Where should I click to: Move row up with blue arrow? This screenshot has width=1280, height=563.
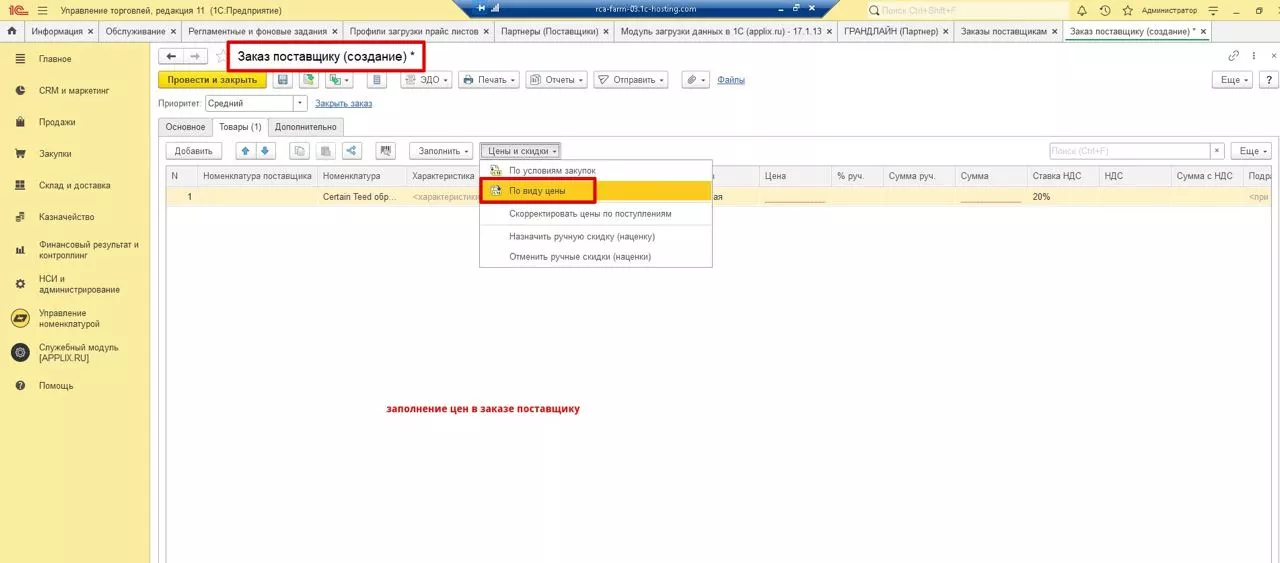[246, 151]
